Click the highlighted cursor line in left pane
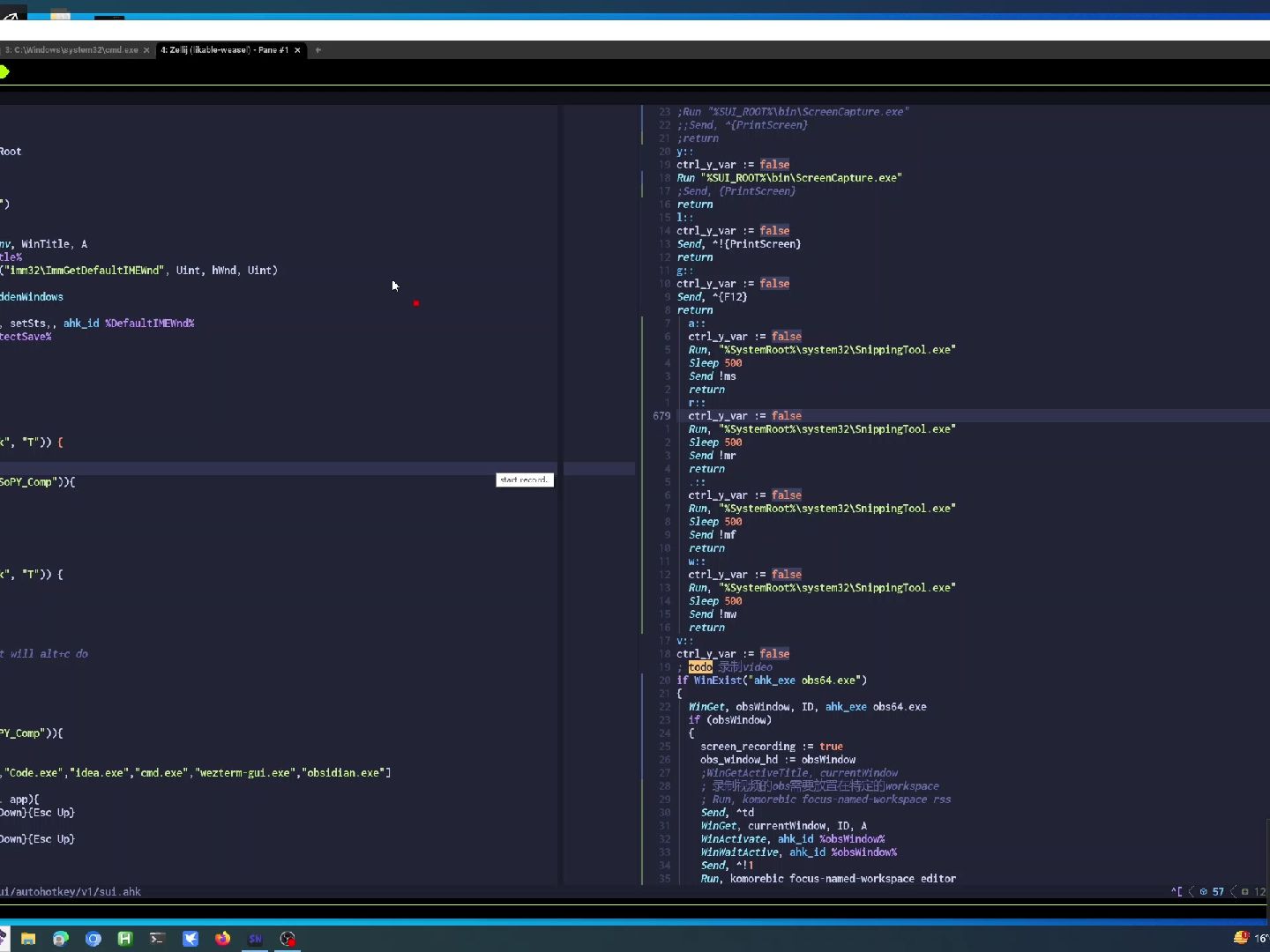 pyautogui.click(x=278, y=469)
